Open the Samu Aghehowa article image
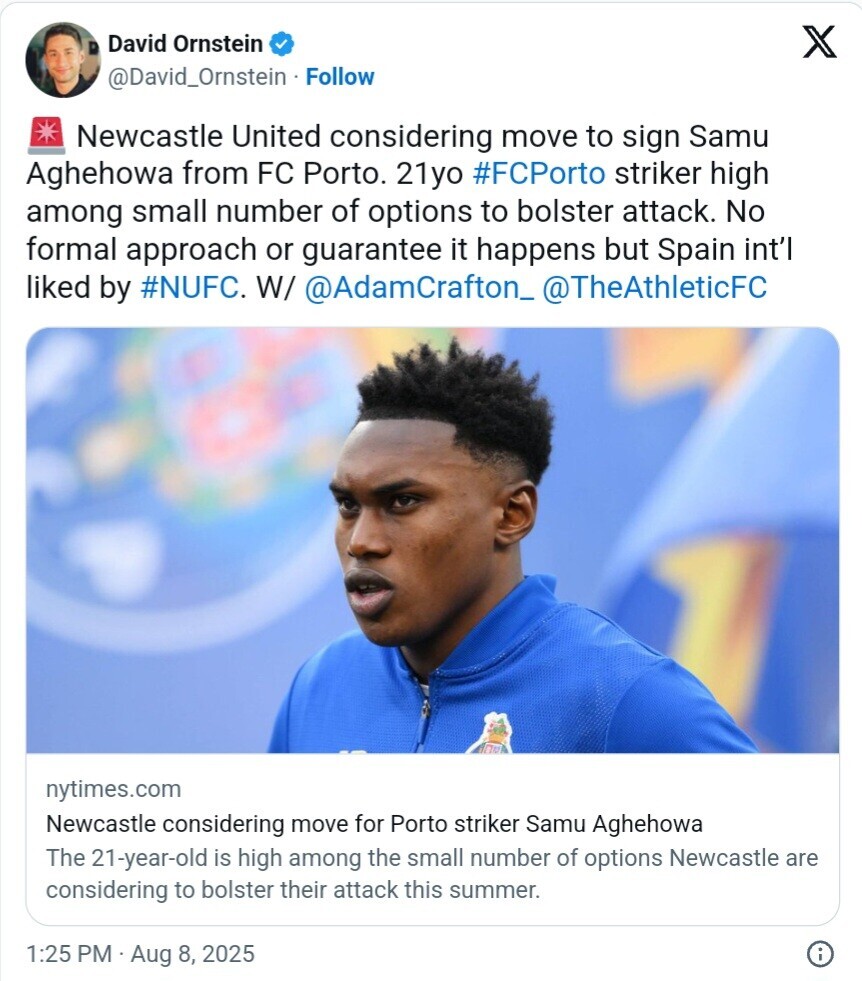 (432, 540)
